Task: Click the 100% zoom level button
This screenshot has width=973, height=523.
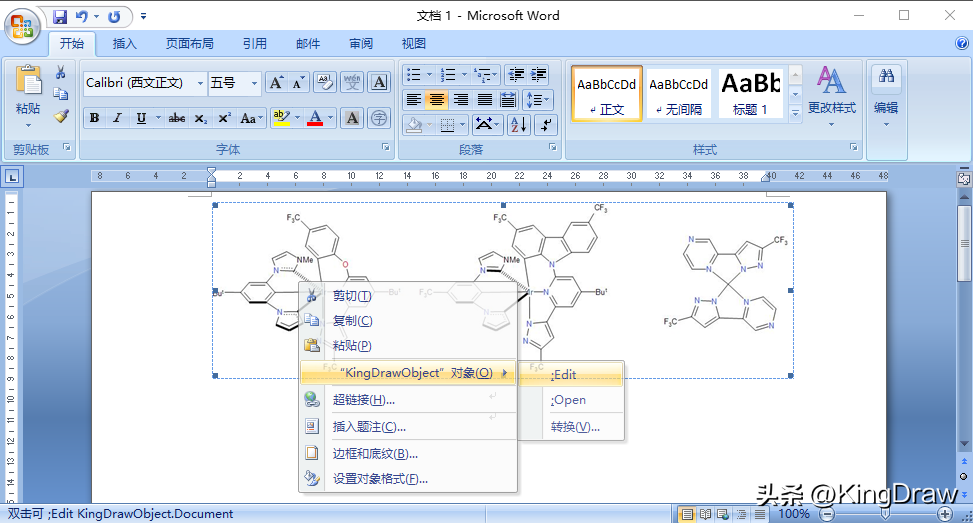Action: (794, 514)
